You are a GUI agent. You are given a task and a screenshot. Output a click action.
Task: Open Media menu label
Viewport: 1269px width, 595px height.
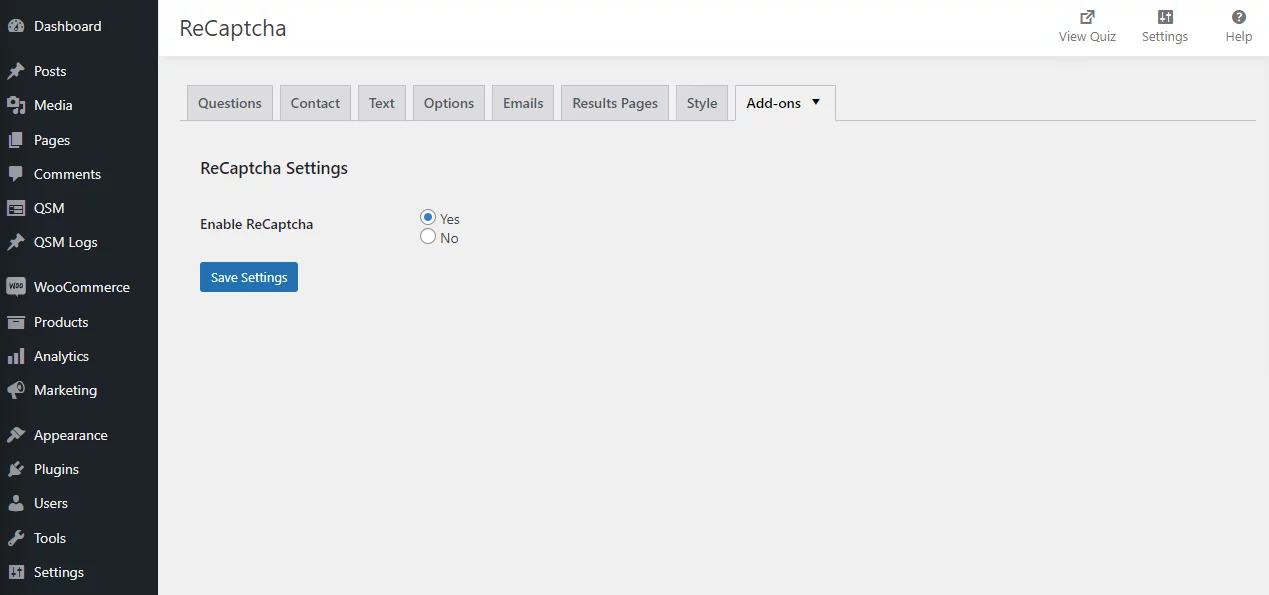pos(53,105)
